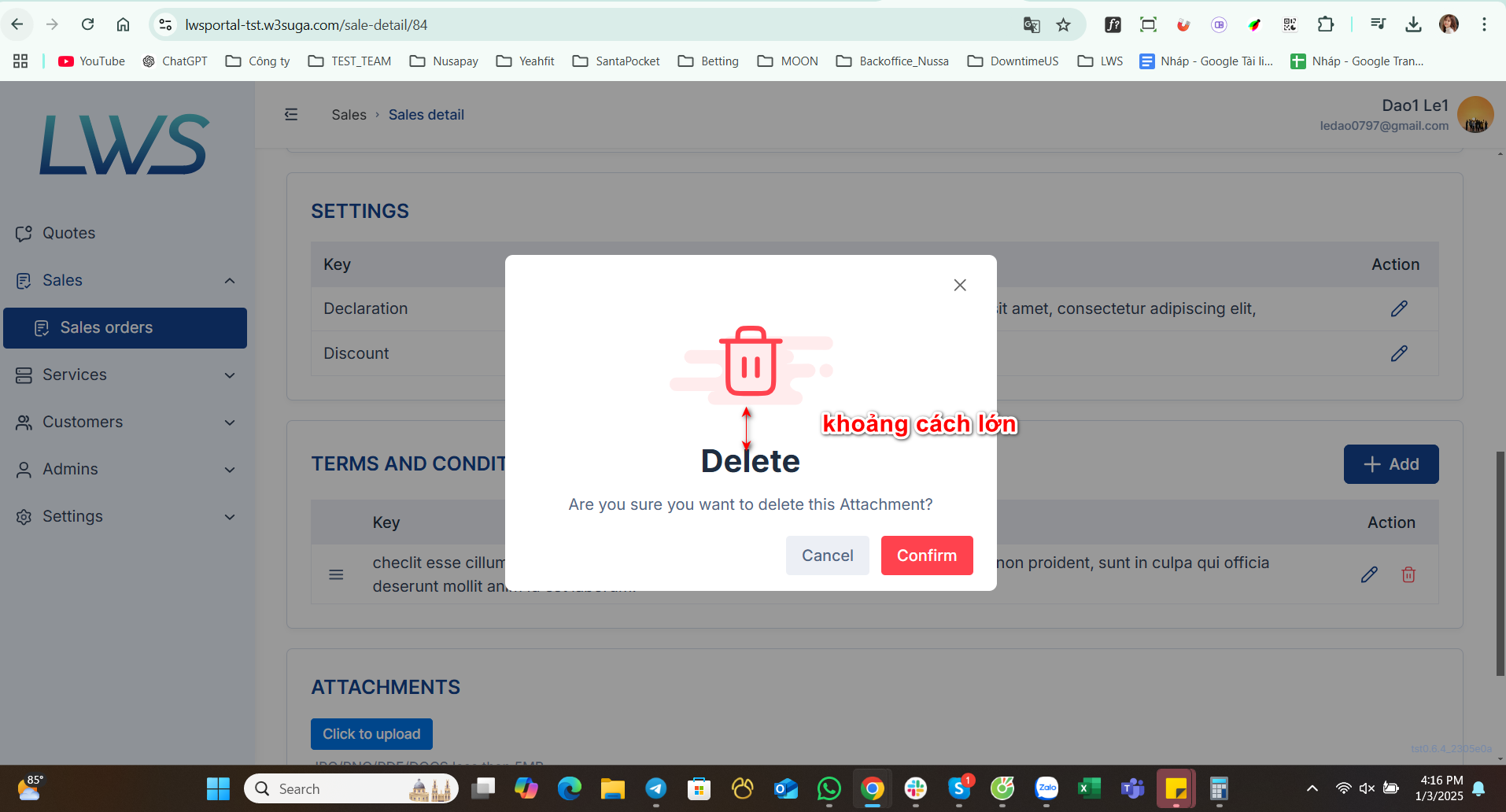The image size is (1506, 812).
Task: Edit the Declaration setting pencil icon
Action: [x=1398, y=308]
